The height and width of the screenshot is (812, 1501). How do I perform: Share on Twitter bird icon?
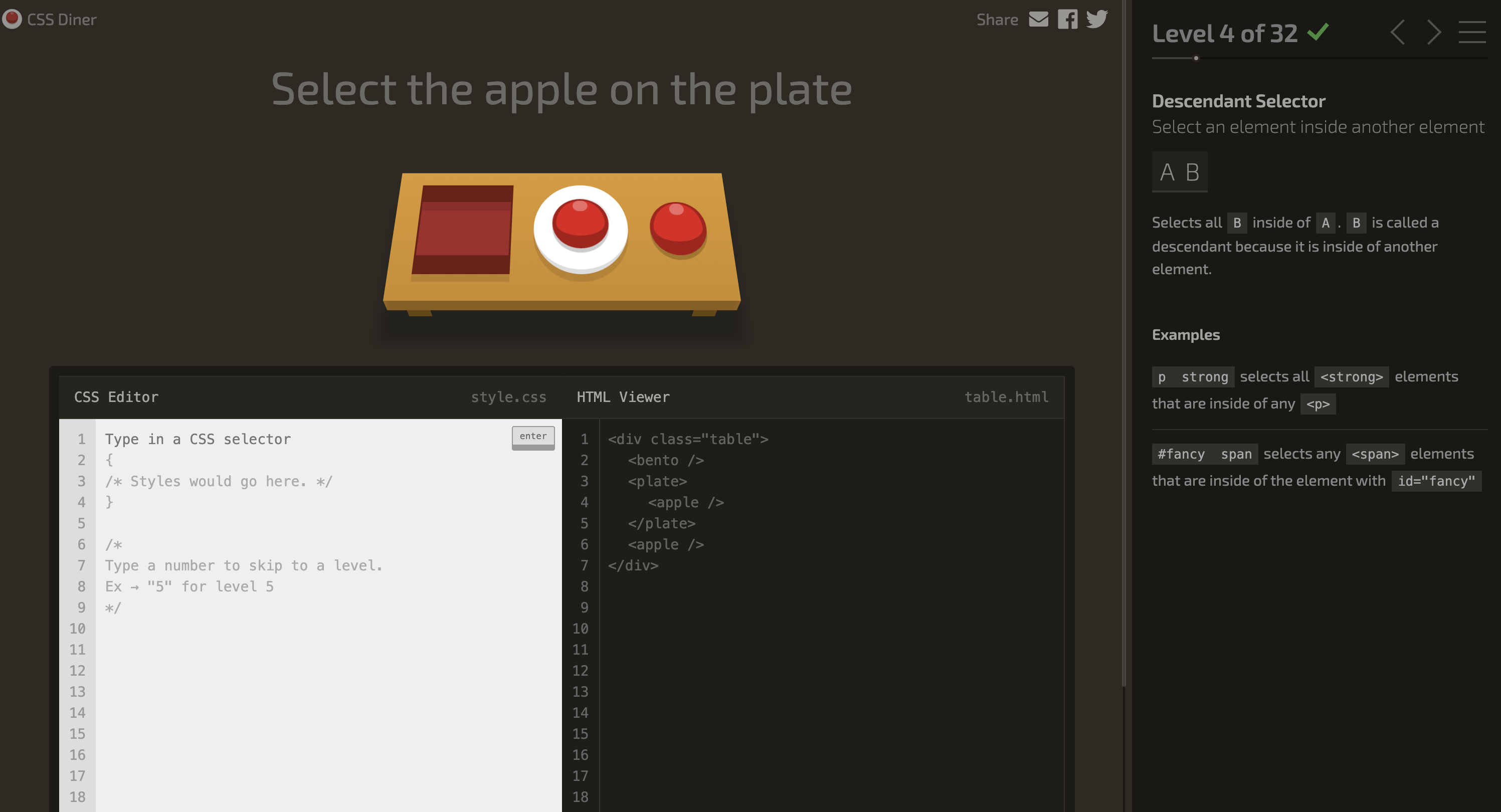click(1096, 19)
